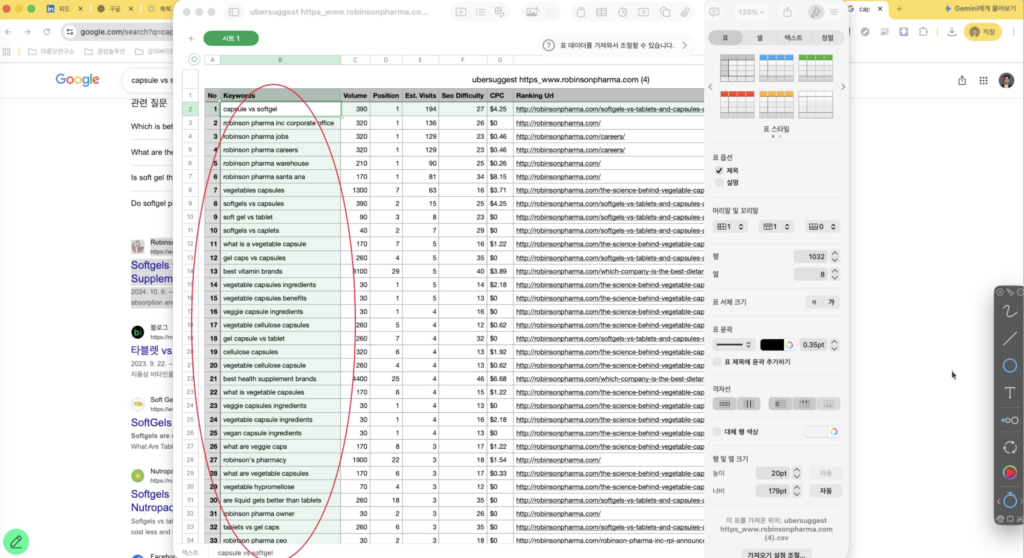Click the paperclip attachment icon in toolbar
Image resolution: width=1024 pixels, height=558 pixels.
pyautogui.click(x=685, y=12)
